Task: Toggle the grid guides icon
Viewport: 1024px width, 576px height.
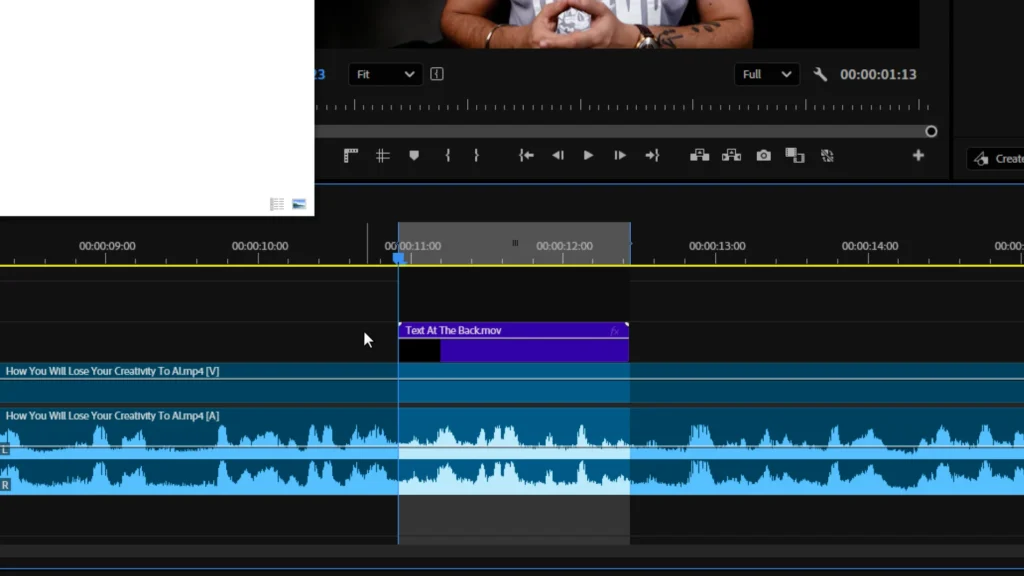Action: tap(383, 155)
